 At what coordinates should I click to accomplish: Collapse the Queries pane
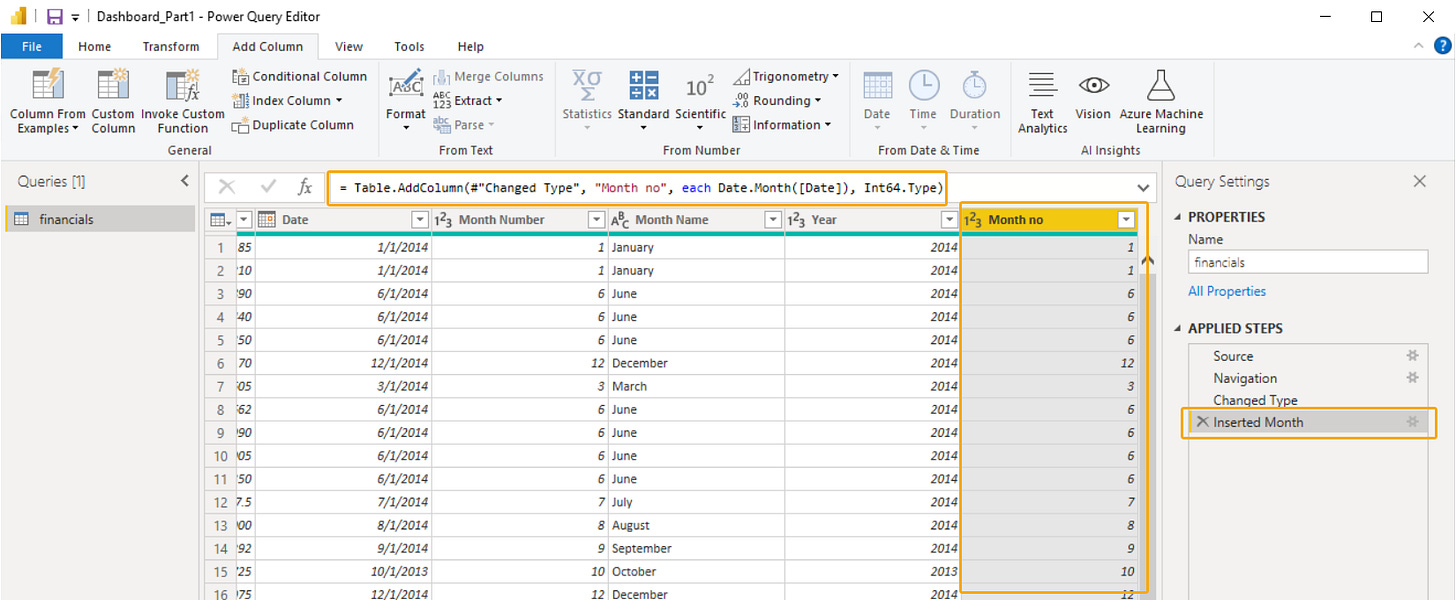coord(184,181)
